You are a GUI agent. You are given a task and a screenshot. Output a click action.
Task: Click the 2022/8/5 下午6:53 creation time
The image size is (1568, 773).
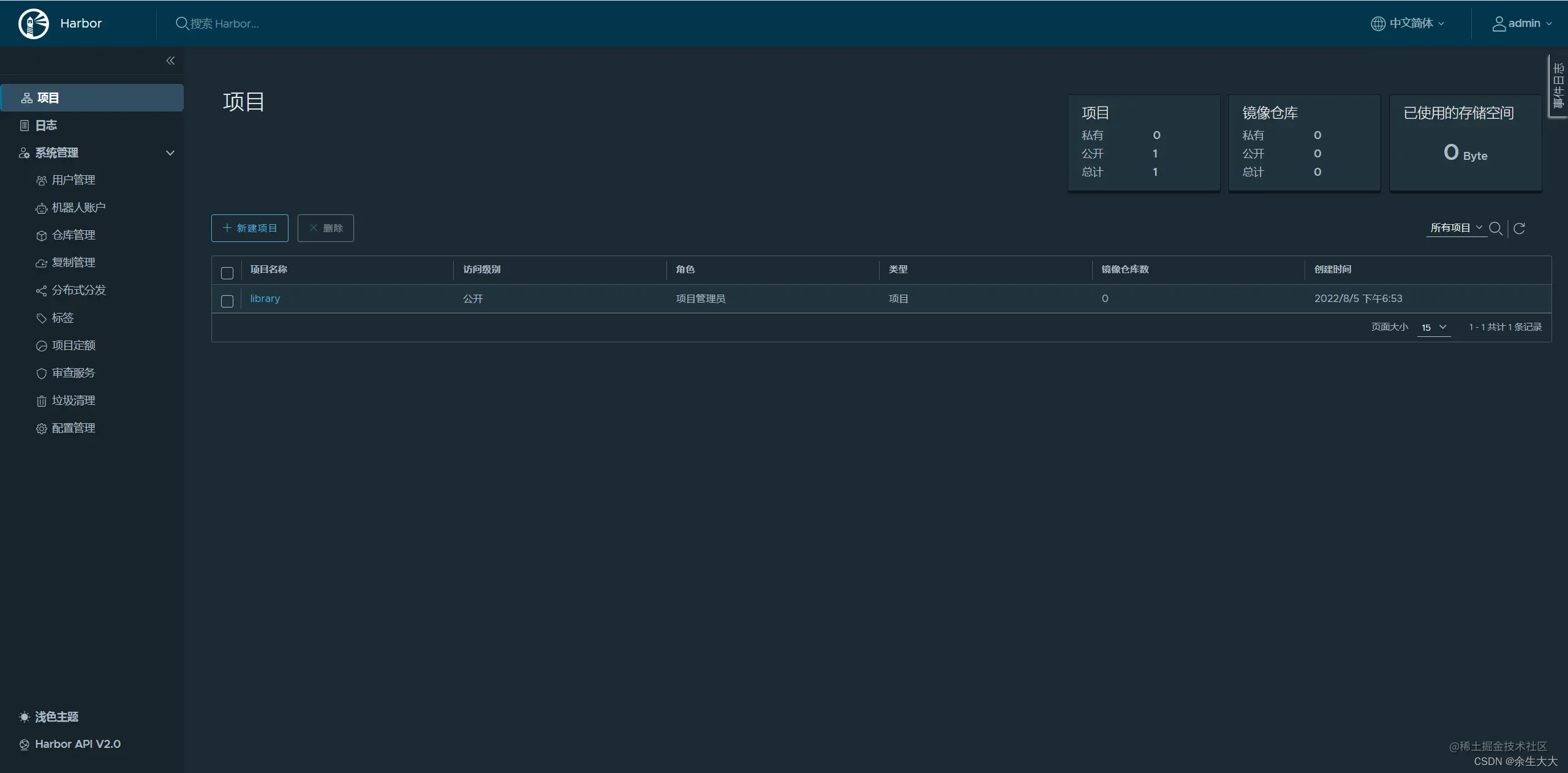click(1359, 299)
